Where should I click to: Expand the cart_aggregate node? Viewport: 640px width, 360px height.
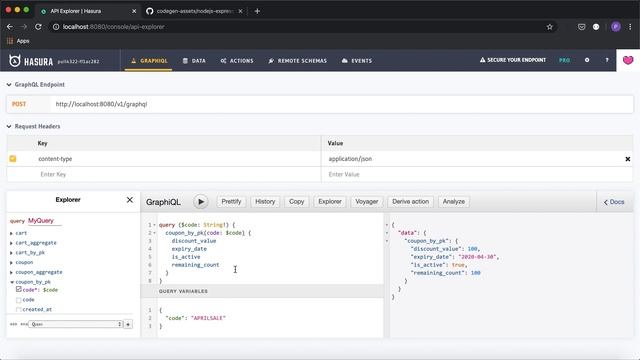[11, 243]
